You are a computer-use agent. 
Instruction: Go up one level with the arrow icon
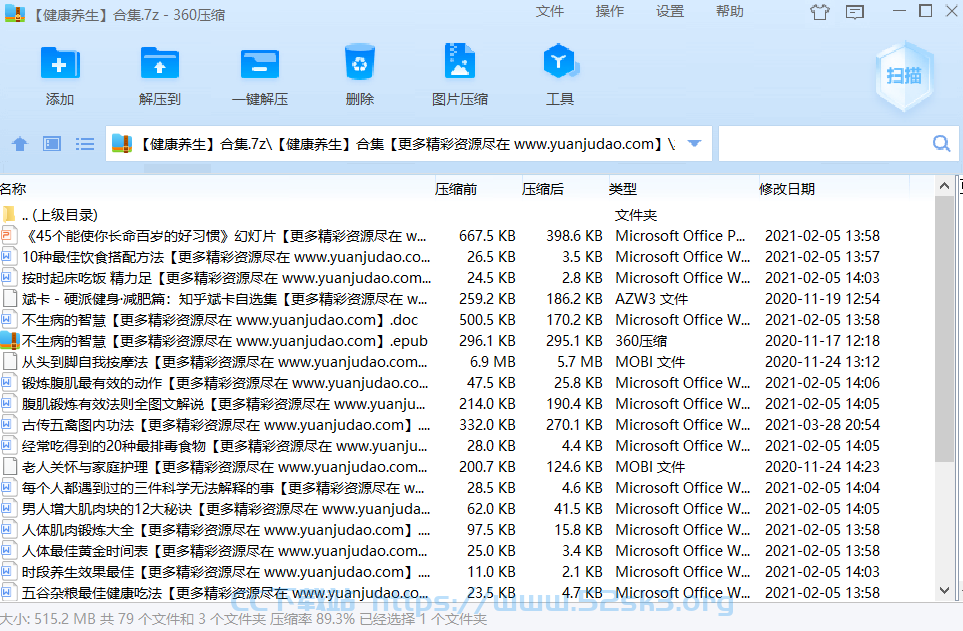pos(20,144)
